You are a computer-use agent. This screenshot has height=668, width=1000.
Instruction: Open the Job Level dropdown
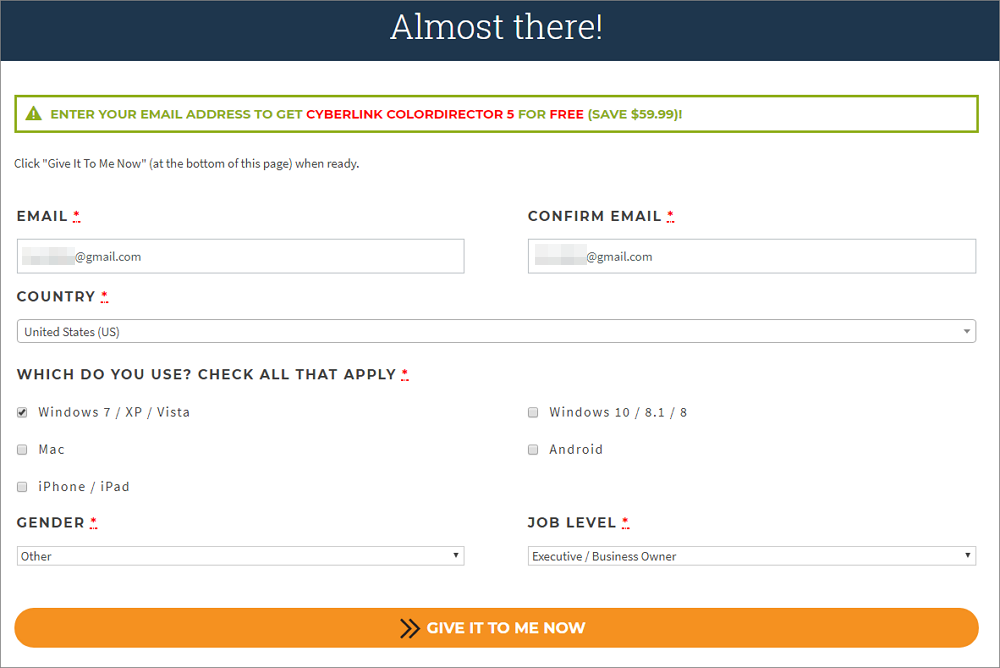click(751, 556)
